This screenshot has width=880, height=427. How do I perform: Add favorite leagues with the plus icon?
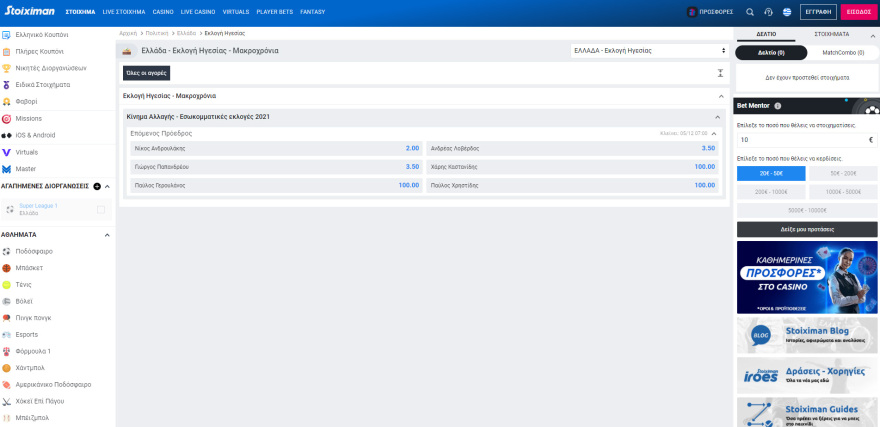point(97,186)
